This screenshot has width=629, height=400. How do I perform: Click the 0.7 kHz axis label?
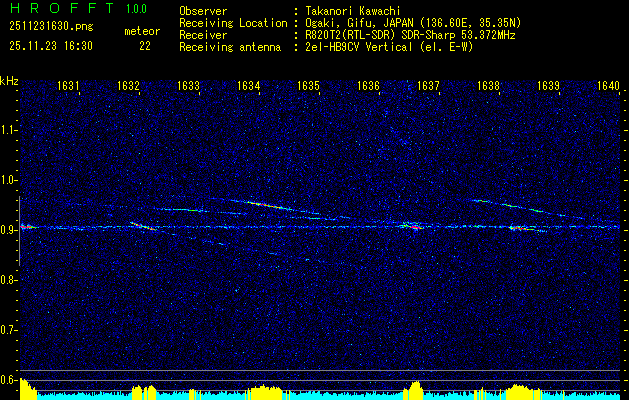[8, 330]
